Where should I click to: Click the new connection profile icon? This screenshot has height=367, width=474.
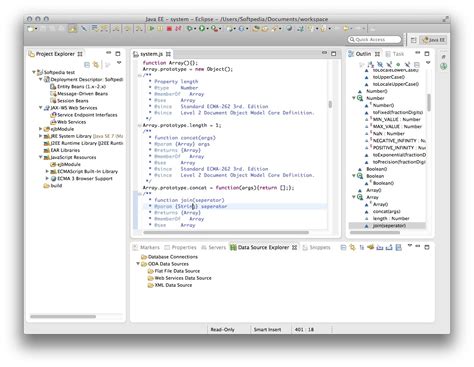[370, 247]
